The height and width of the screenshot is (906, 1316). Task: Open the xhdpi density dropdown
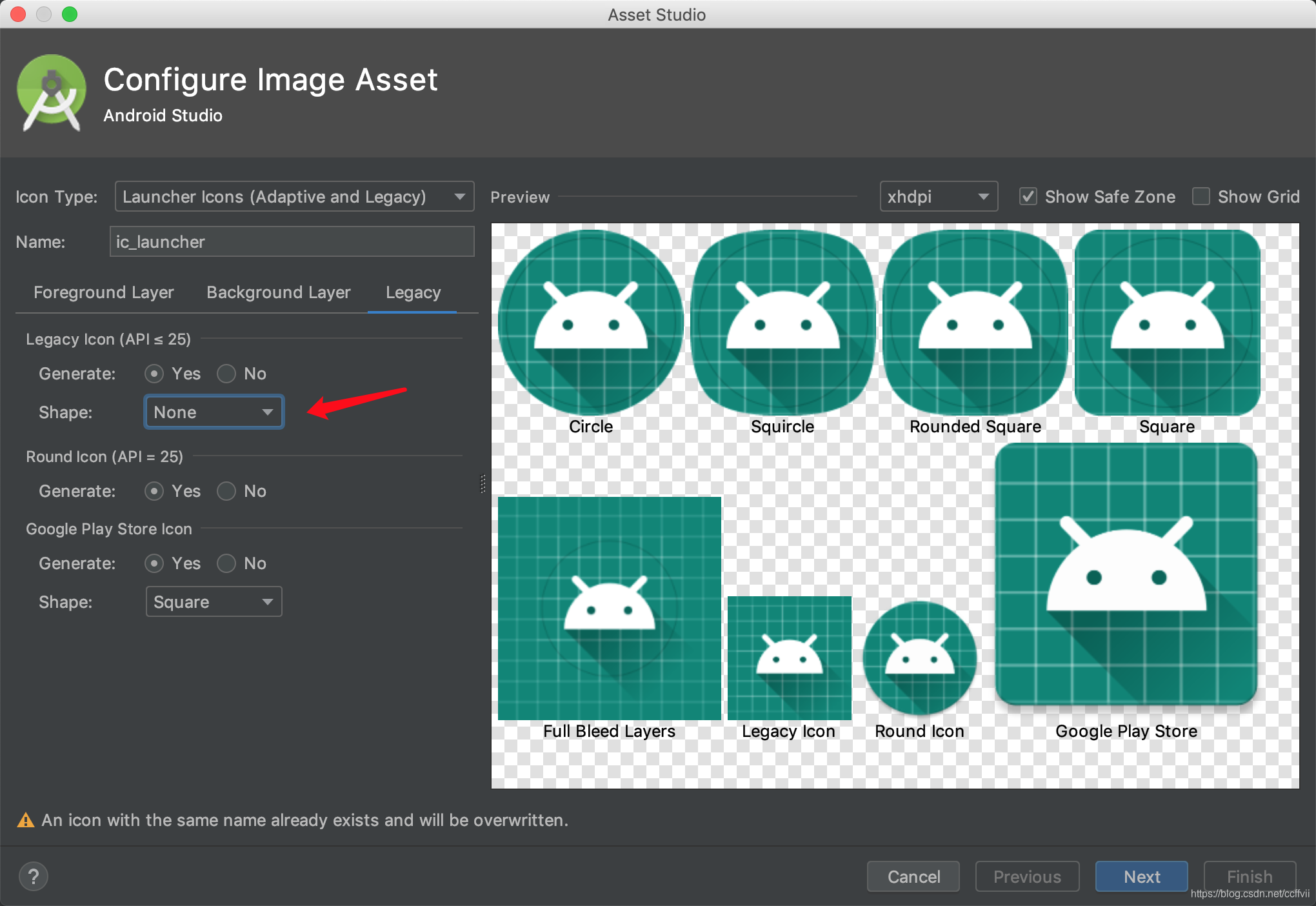click(939, 196)
